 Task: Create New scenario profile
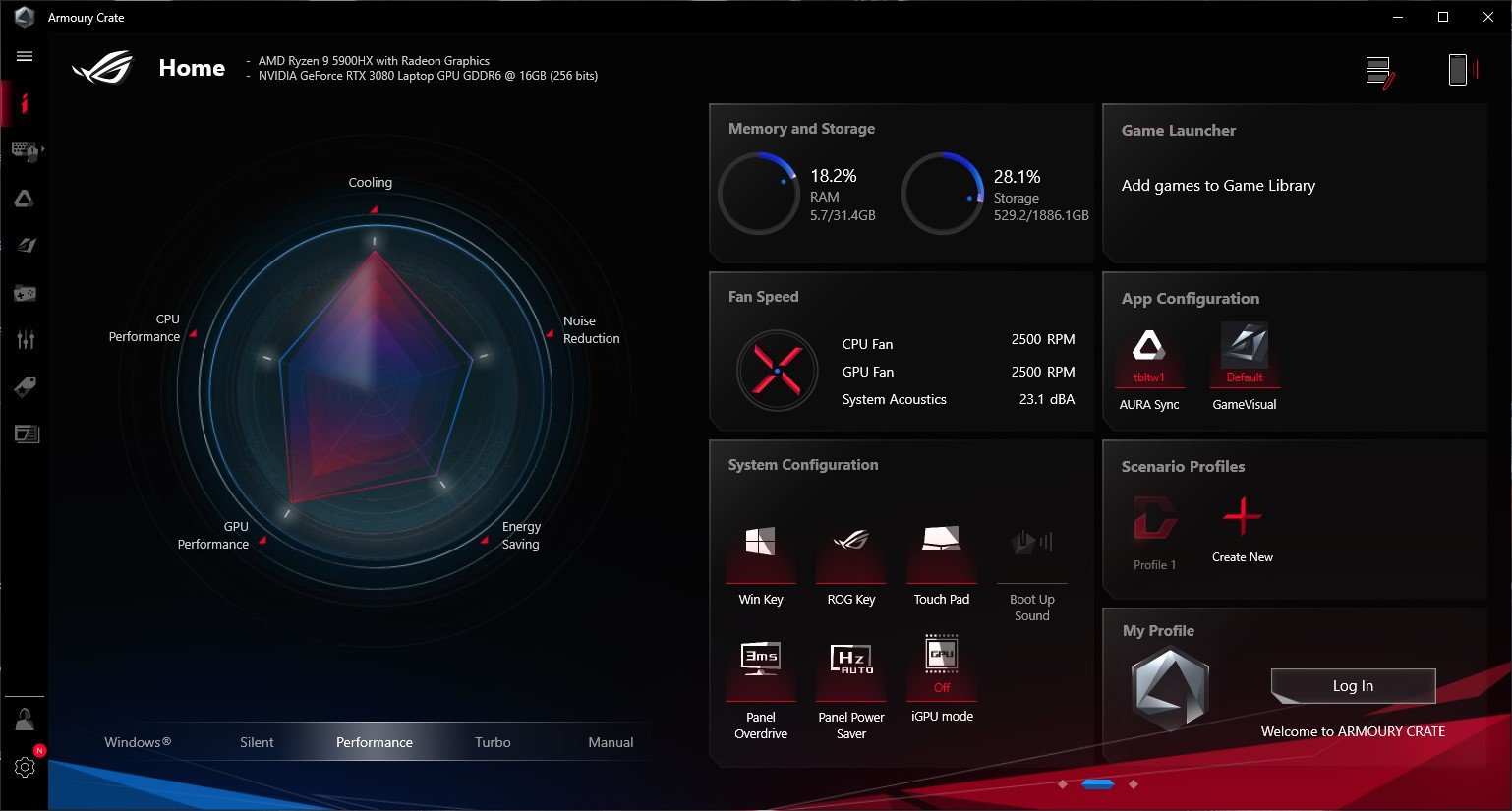coord(1242,530)
